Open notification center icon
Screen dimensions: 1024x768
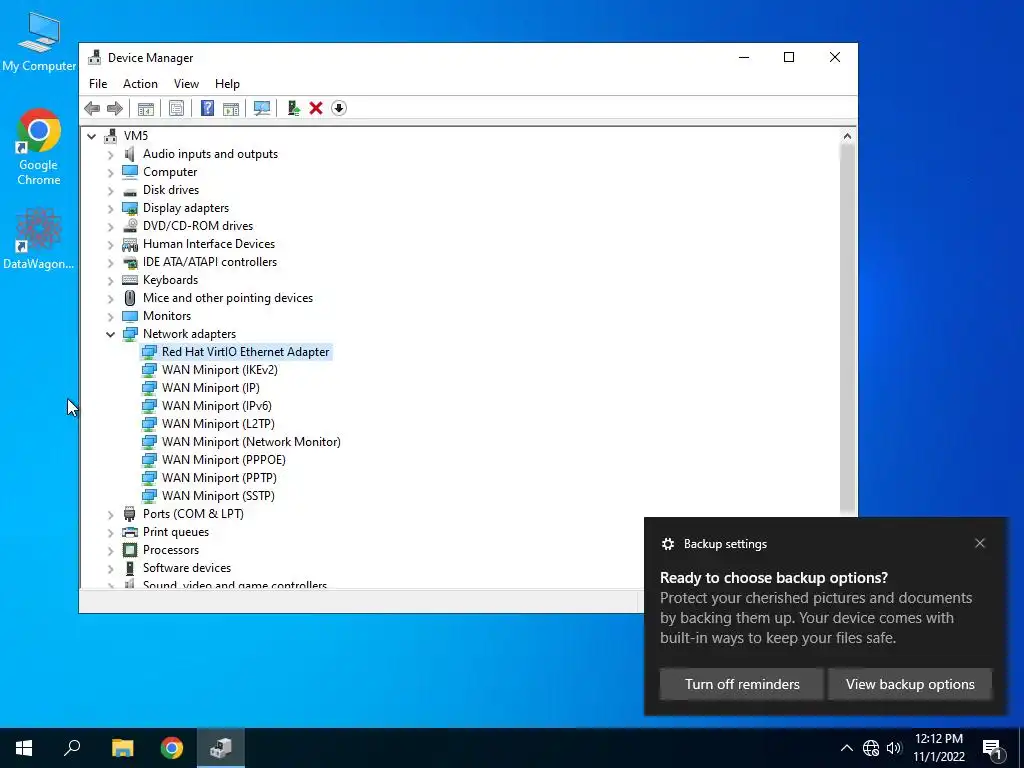coord(993,749)
